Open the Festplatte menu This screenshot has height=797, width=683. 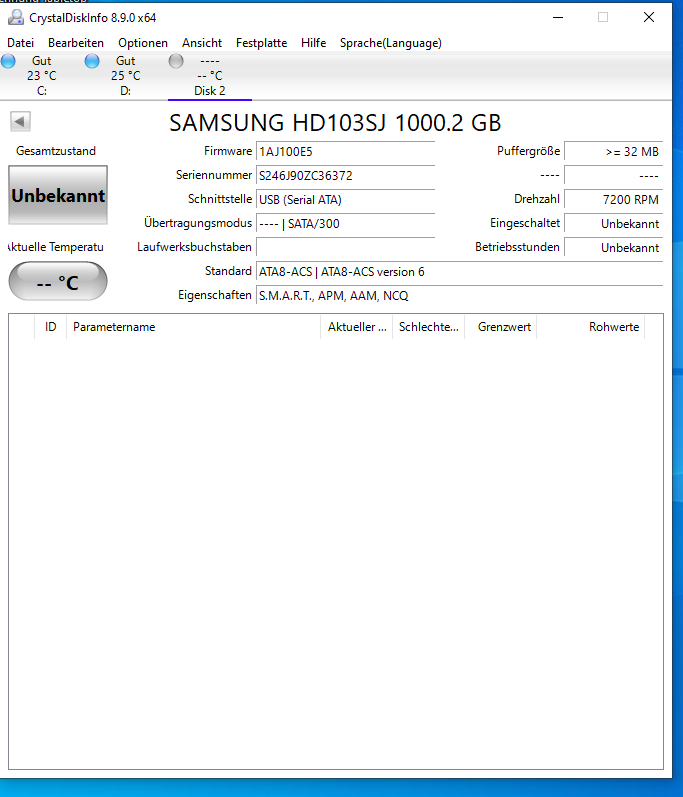pos(261,43)
